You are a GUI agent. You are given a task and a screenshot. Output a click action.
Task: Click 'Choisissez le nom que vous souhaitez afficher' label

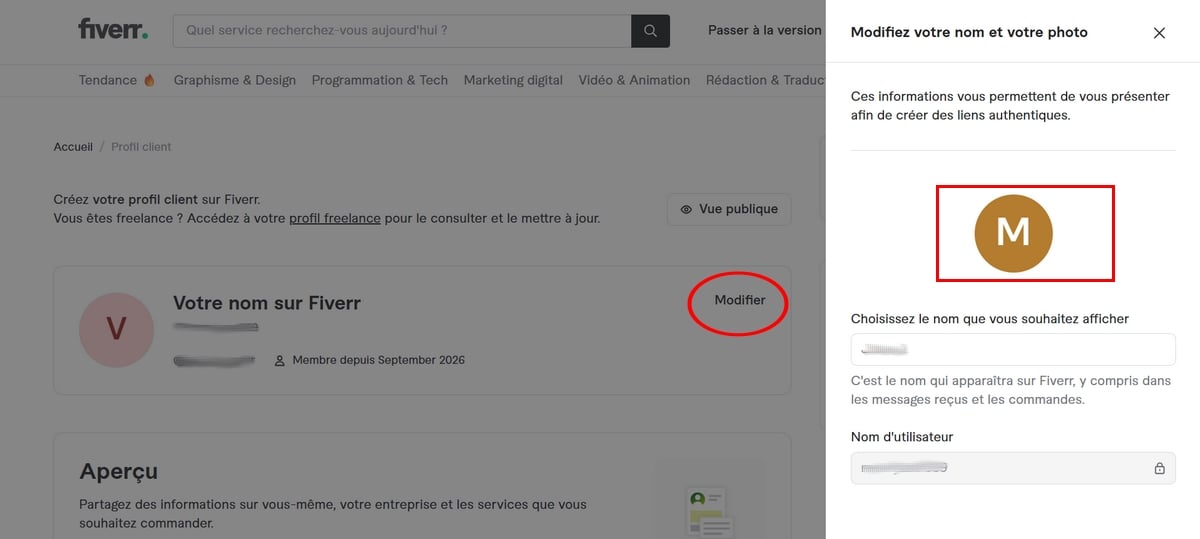(x=990, y=319)
